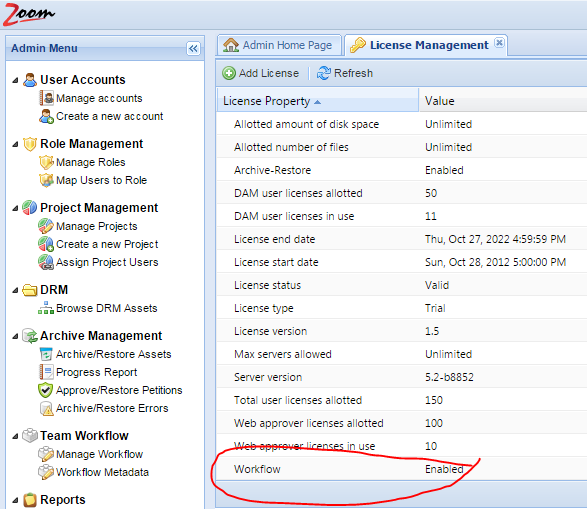Sort by the License Property column header

click(x=317, y=100)
